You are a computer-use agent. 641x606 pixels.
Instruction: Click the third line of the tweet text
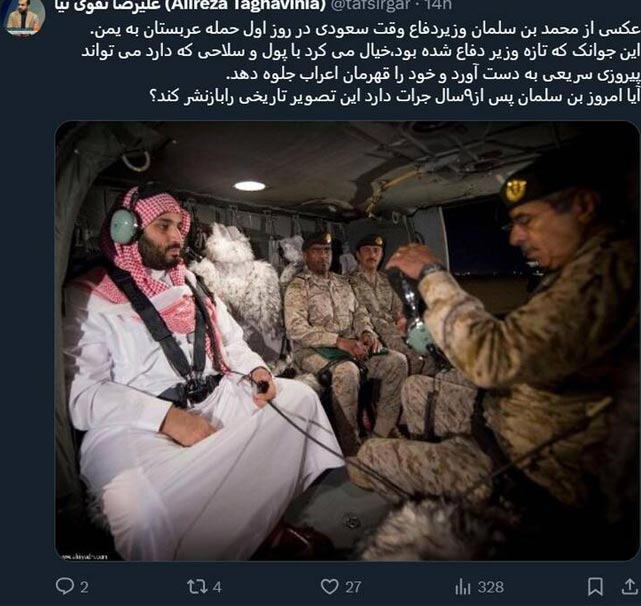pyautogui.click(x=433, y=74)
